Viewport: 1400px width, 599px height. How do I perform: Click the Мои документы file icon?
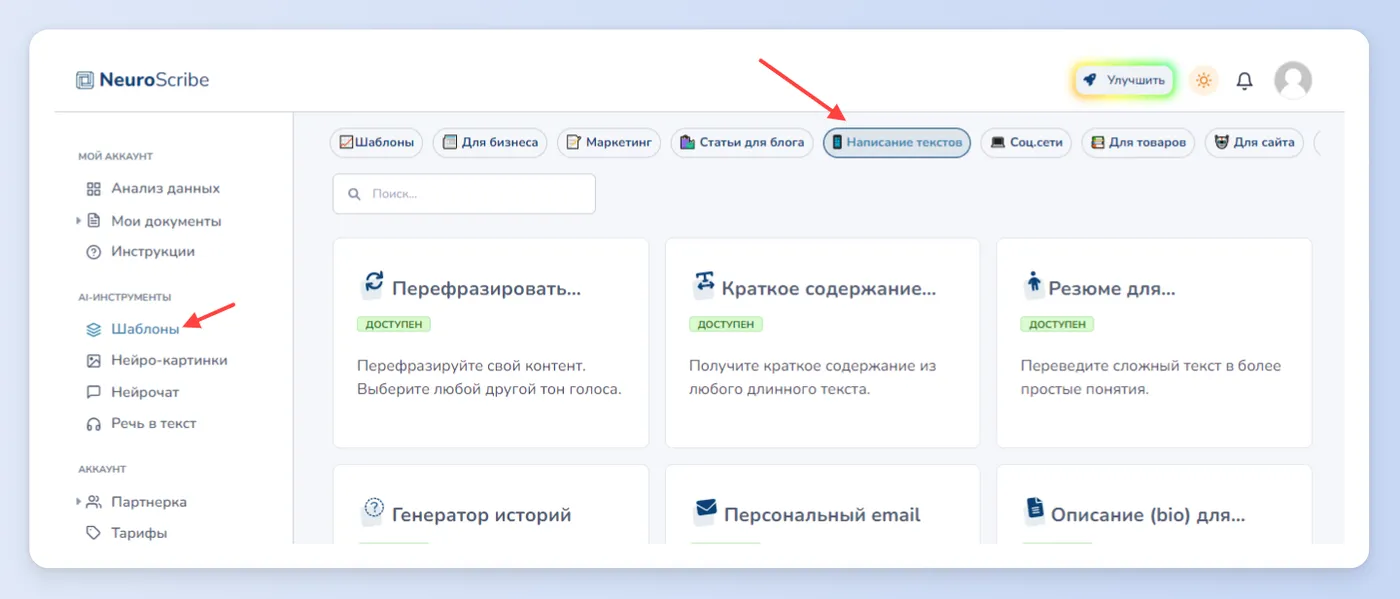click(94, 221)
